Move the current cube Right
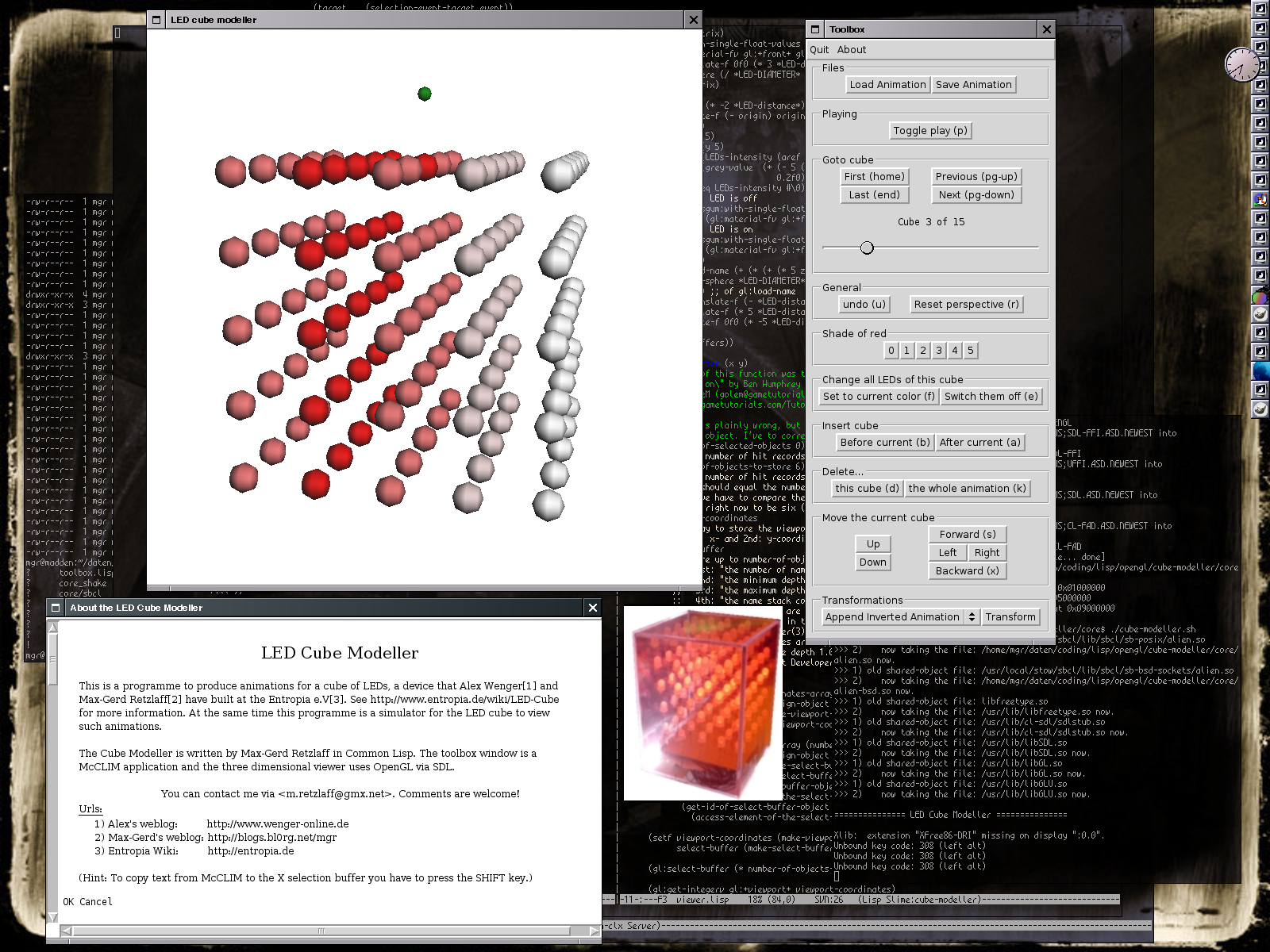Screen dimensions: 1270x952 tap(987, 553)
